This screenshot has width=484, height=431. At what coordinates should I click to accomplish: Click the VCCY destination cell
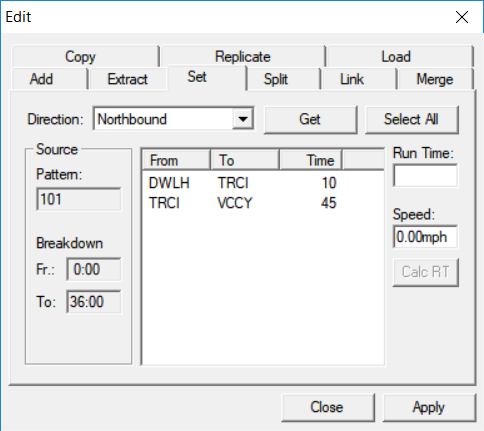pos(235,203)
